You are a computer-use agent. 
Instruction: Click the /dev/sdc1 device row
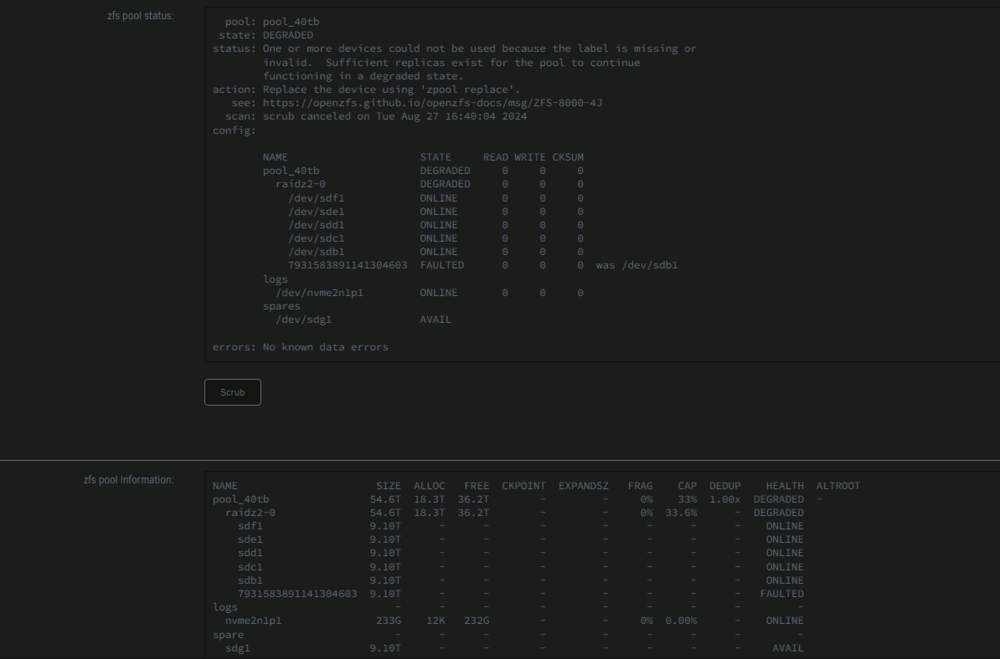pyautogui.click(x=436, y=238)
